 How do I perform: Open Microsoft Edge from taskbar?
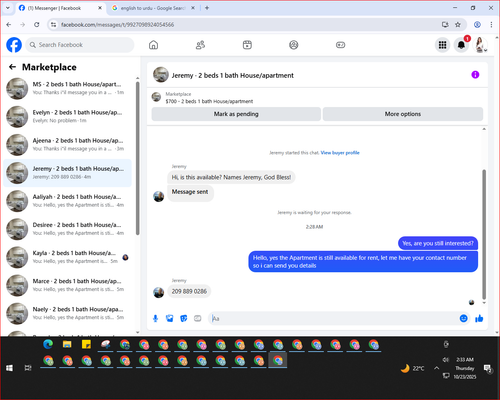(48, 344)
